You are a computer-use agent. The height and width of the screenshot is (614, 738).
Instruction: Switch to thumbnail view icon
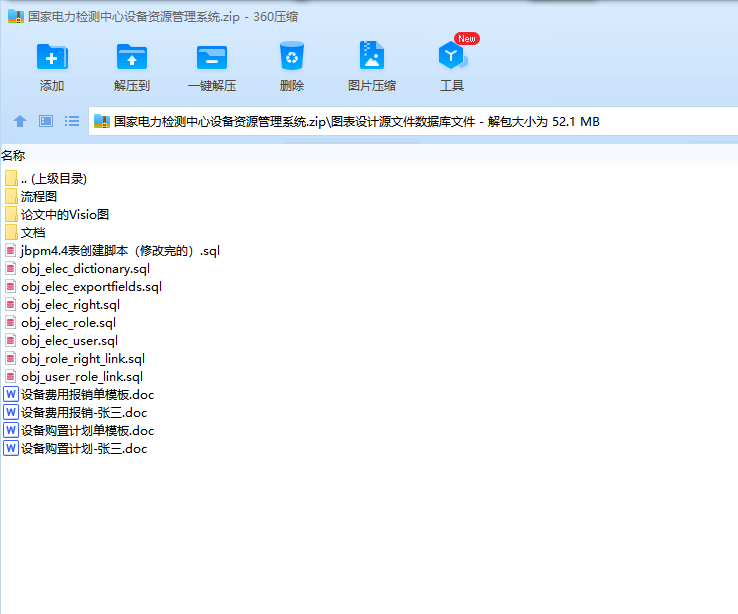46,121
